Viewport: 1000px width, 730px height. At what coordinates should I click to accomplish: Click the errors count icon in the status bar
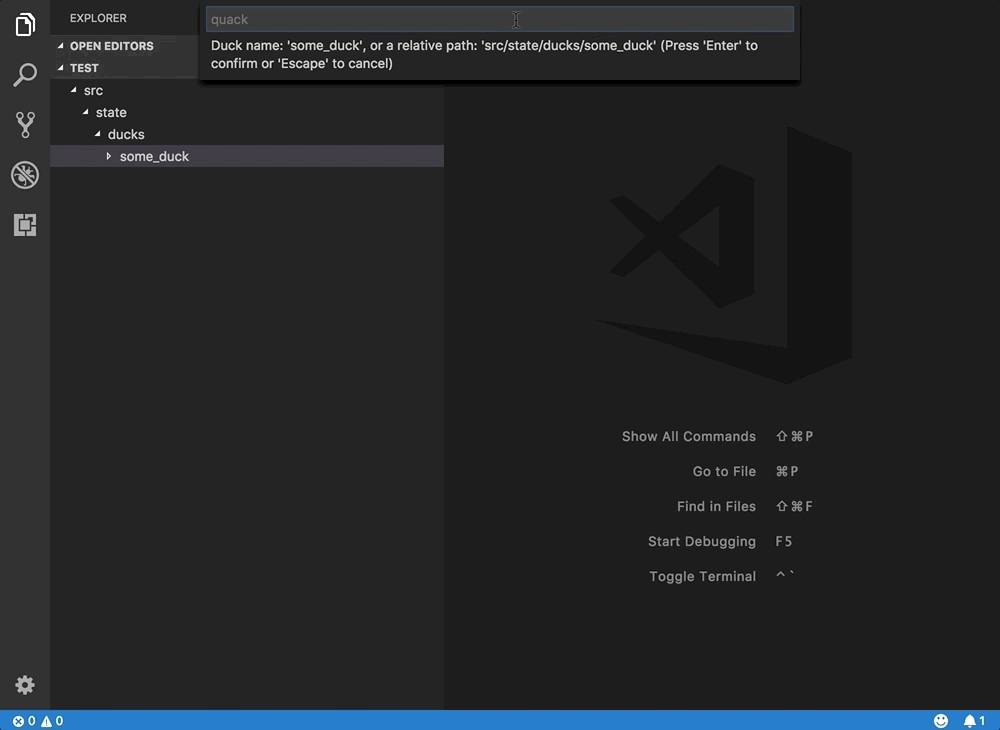[18, 721]
